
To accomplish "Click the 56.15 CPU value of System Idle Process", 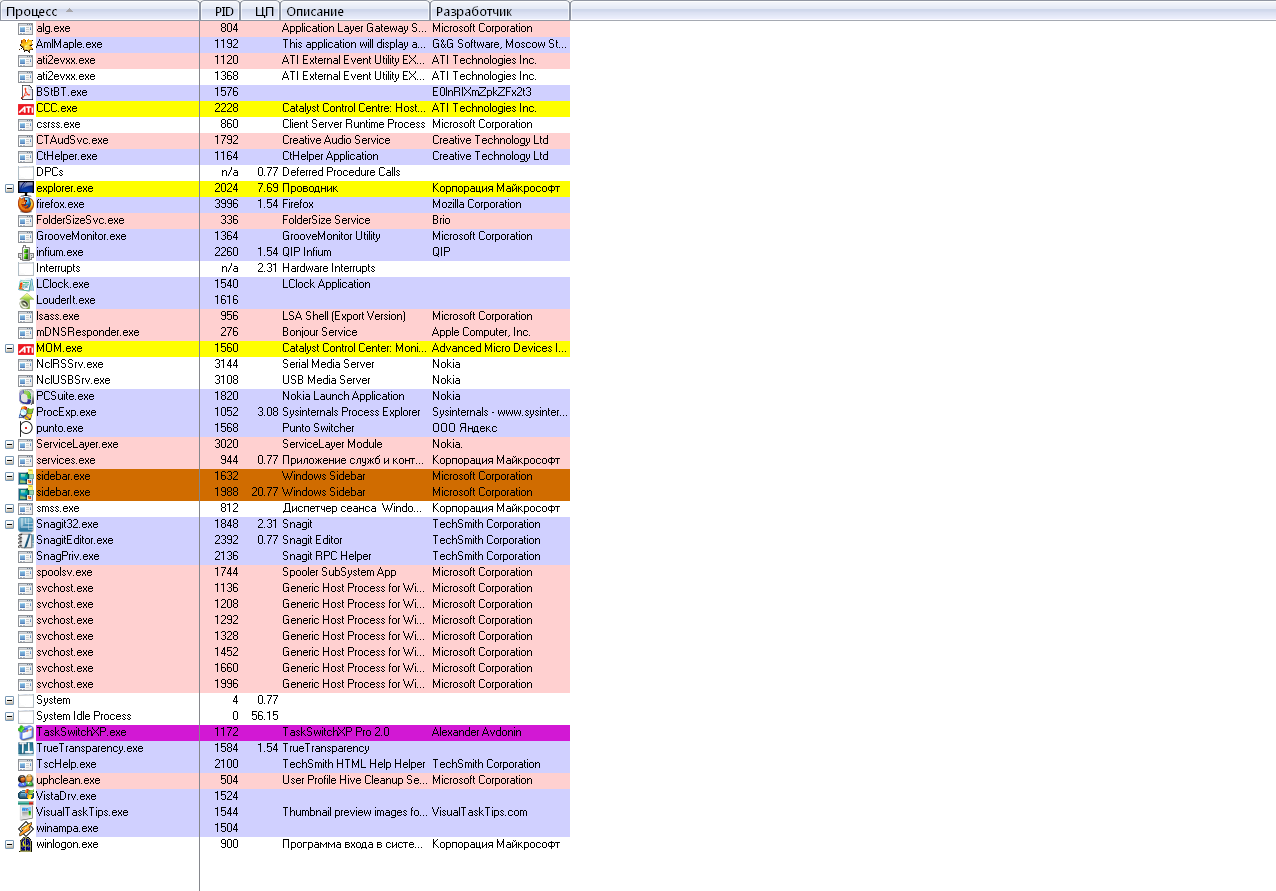I will pyautogui.click(x=265, y=716).
